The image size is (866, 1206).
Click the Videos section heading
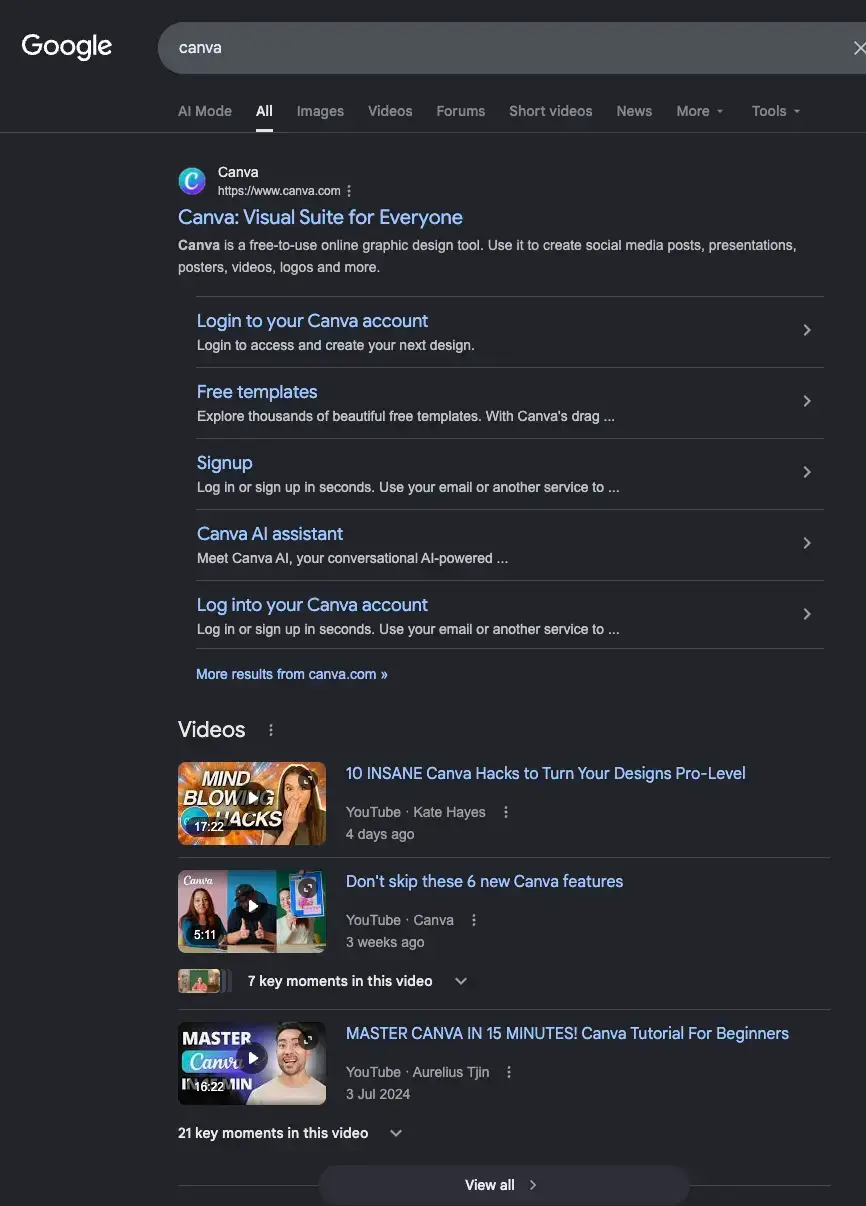tap(212, 730)
